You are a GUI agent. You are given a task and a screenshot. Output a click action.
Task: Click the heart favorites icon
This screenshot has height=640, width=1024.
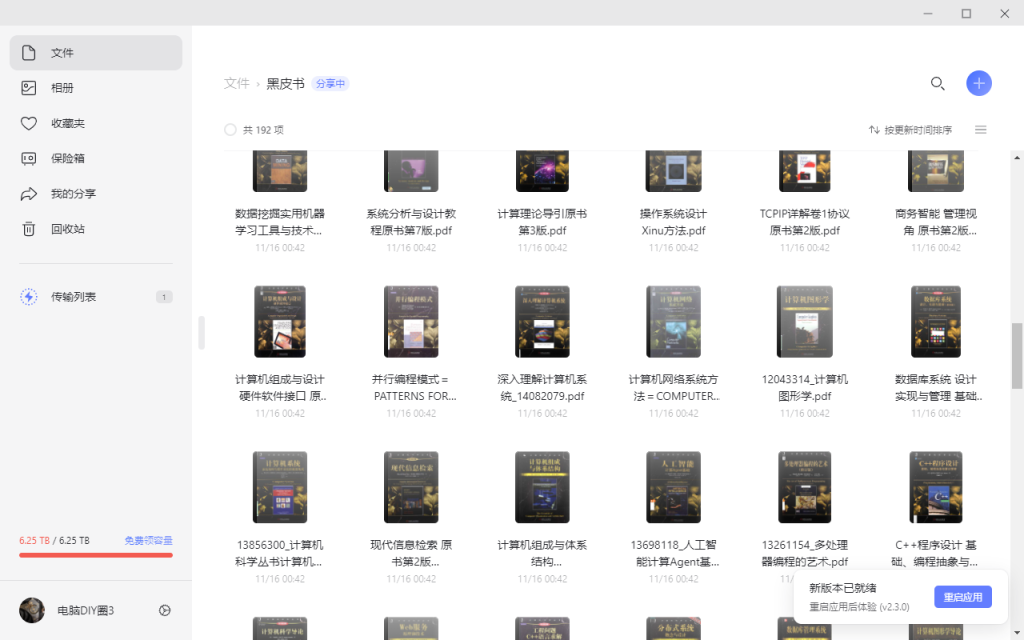point(29,123)
